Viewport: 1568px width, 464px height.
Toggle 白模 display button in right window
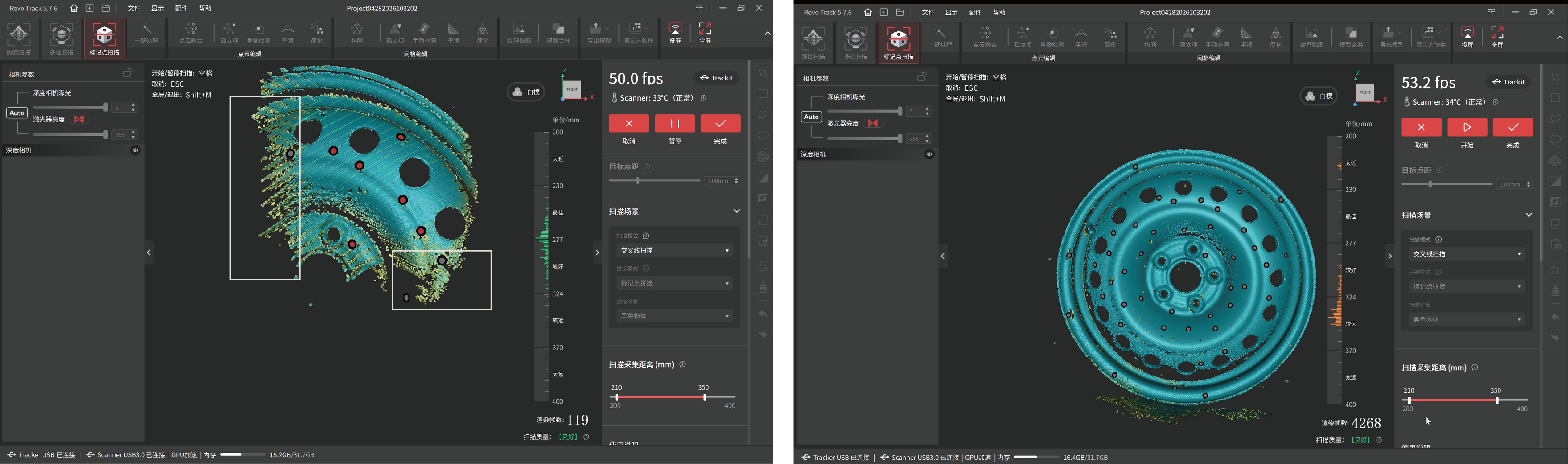click(1319, 96)
